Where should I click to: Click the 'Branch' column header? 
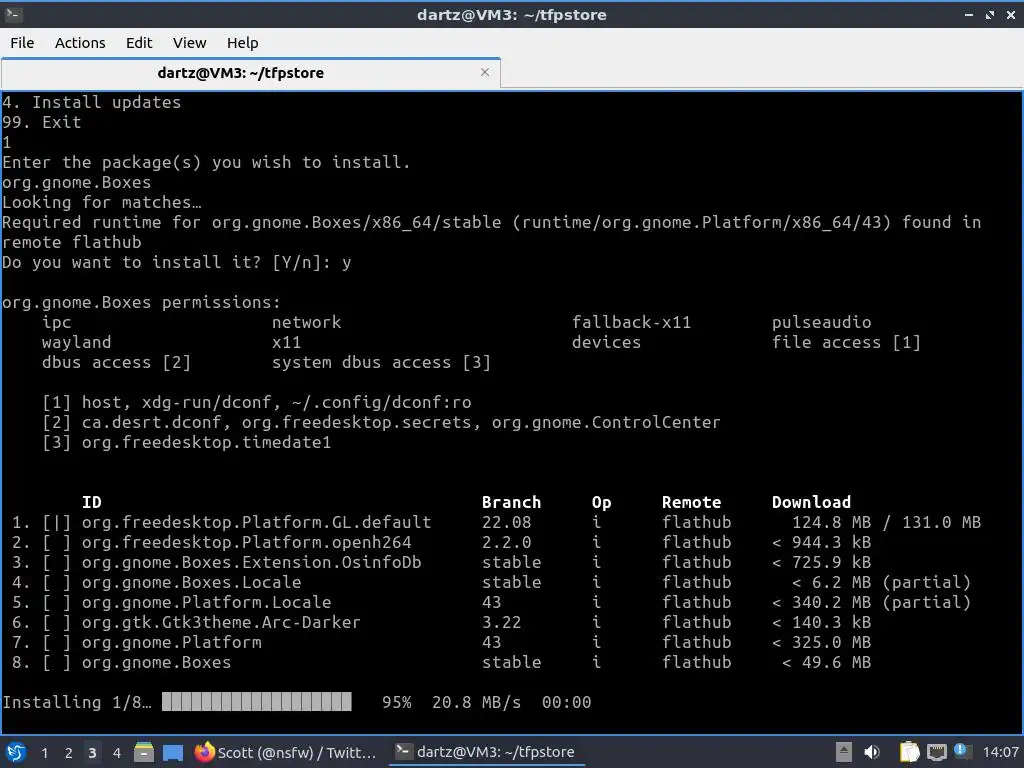point(511,502)
